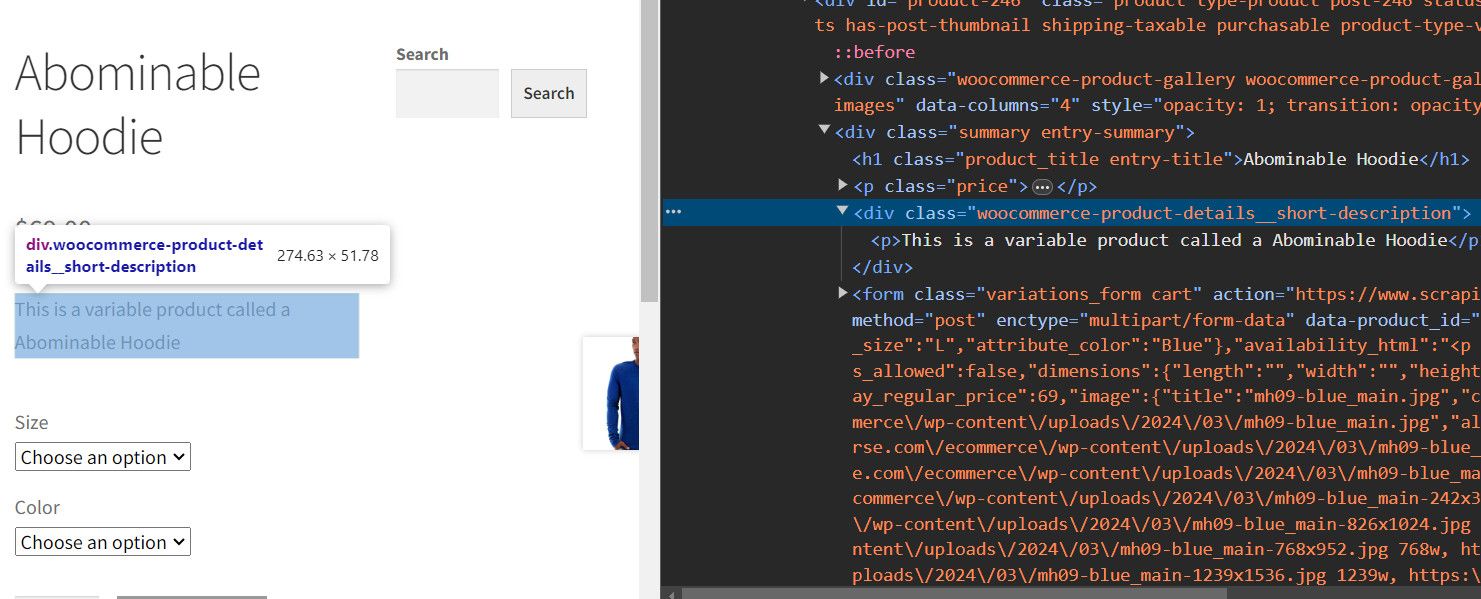Click the Search button on the webpage
The height and width of the screenshot is (599, 1481).
(x=548, y=93)
